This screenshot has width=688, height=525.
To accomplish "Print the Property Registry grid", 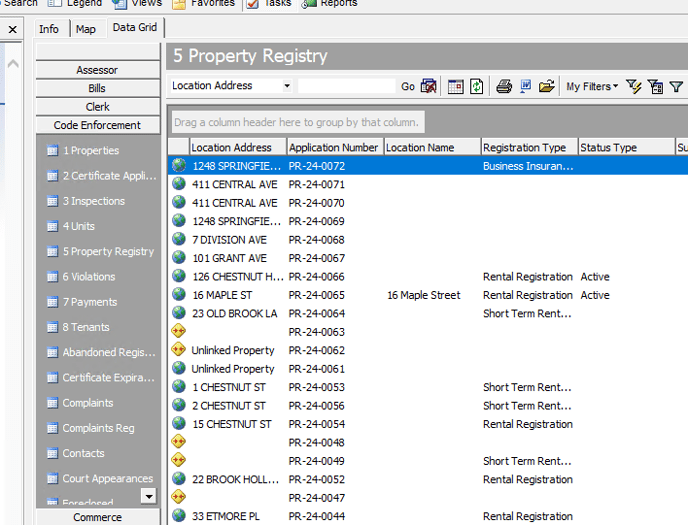I will [504, 86].
